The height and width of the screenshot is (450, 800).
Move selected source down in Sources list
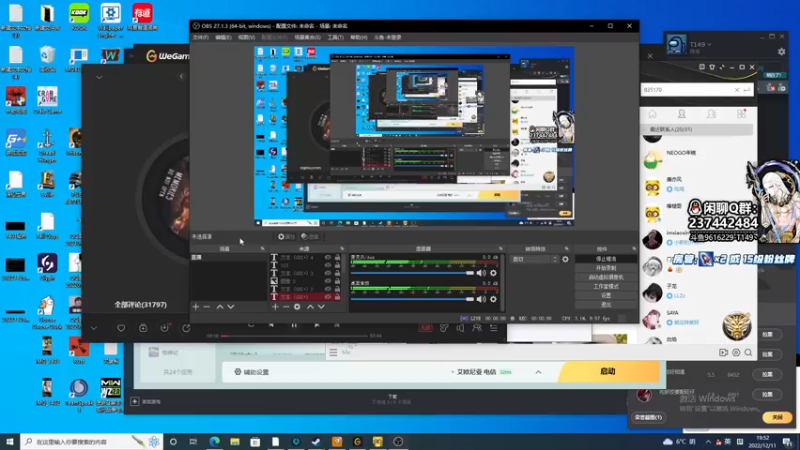point(321,307)
